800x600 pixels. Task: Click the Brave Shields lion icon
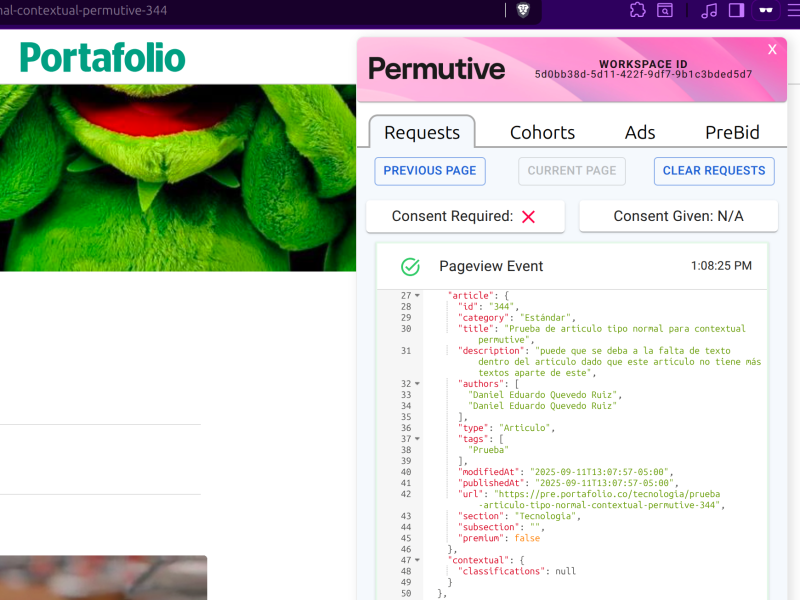point(523,11)
